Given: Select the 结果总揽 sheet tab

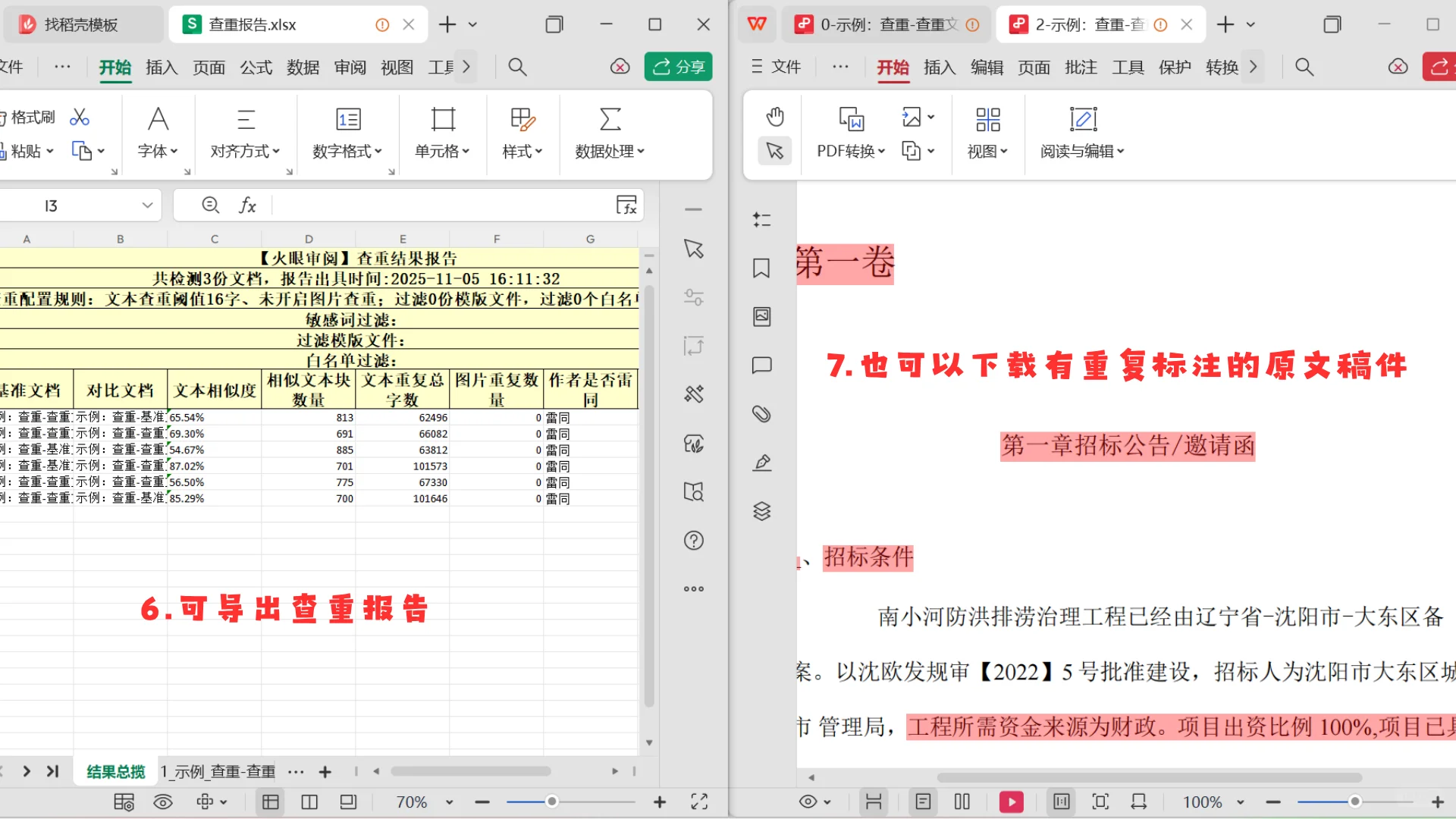Looking at the screenshot, I should click(x=115, y=771).
